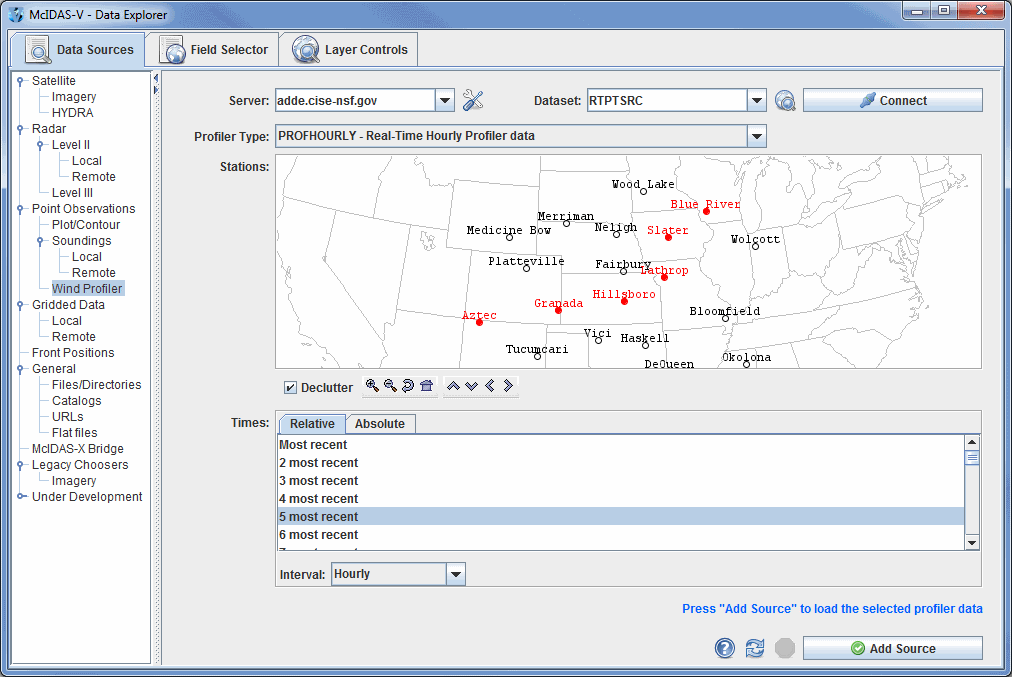Select Plot/Contour under Point Observations
This screenshot has width=1012, height=677.
tap(86, 225)
